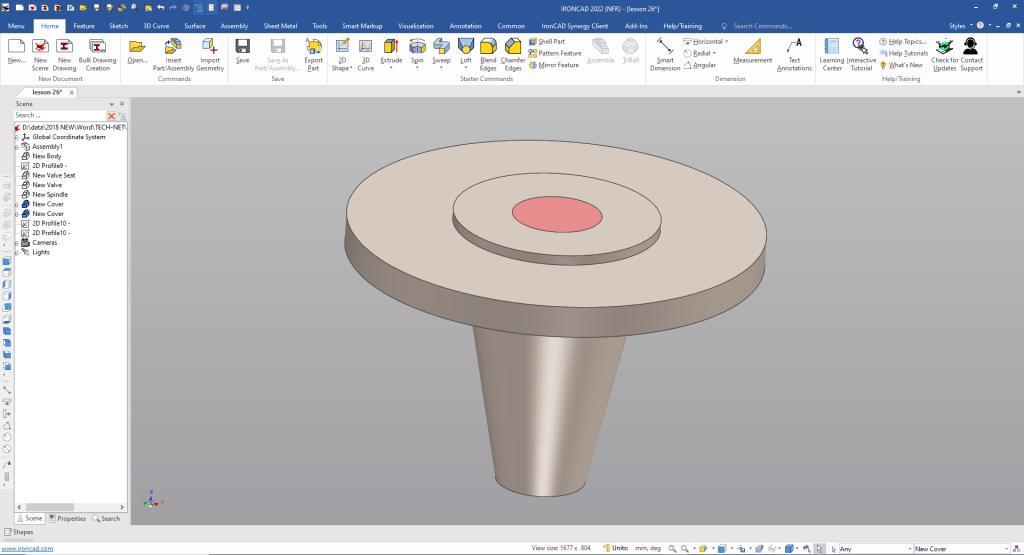Select the Spin tool in ribbon
Image resolution: width=1024 pixels, height=555 pixels.
pos(417,46)
